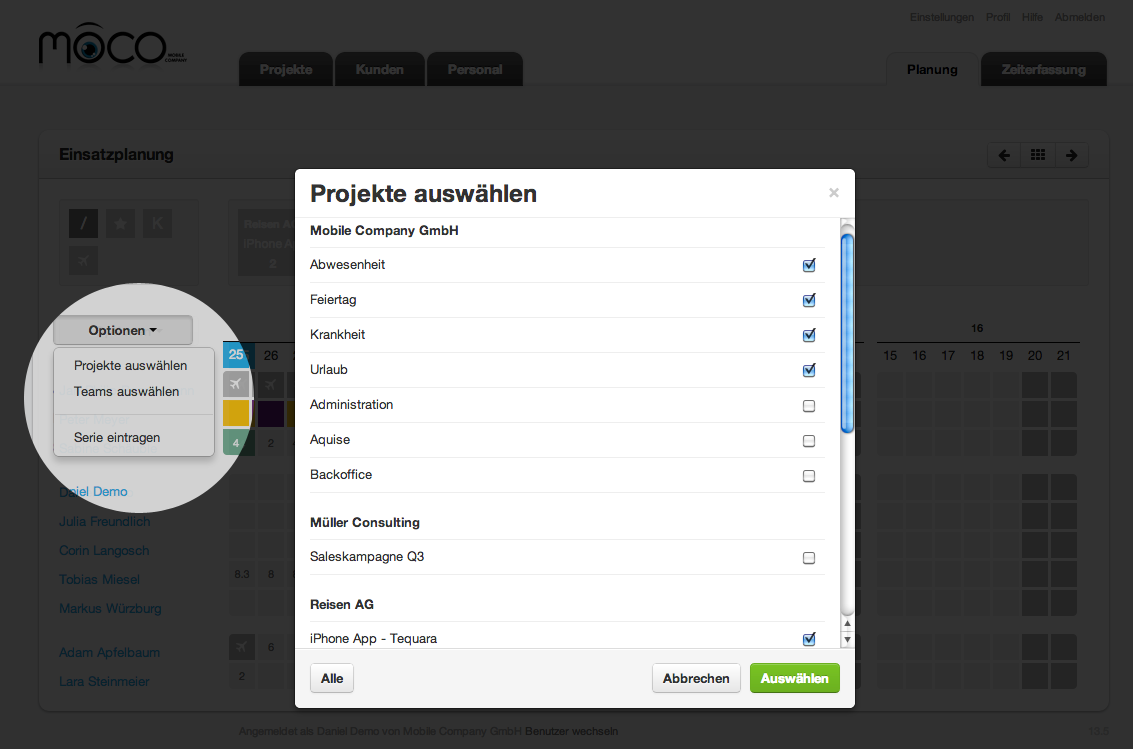The height and width of the screenshot is (749, 1133).
Task: Choose Serie eintragen from menu
Action: (x=117, y=437)
